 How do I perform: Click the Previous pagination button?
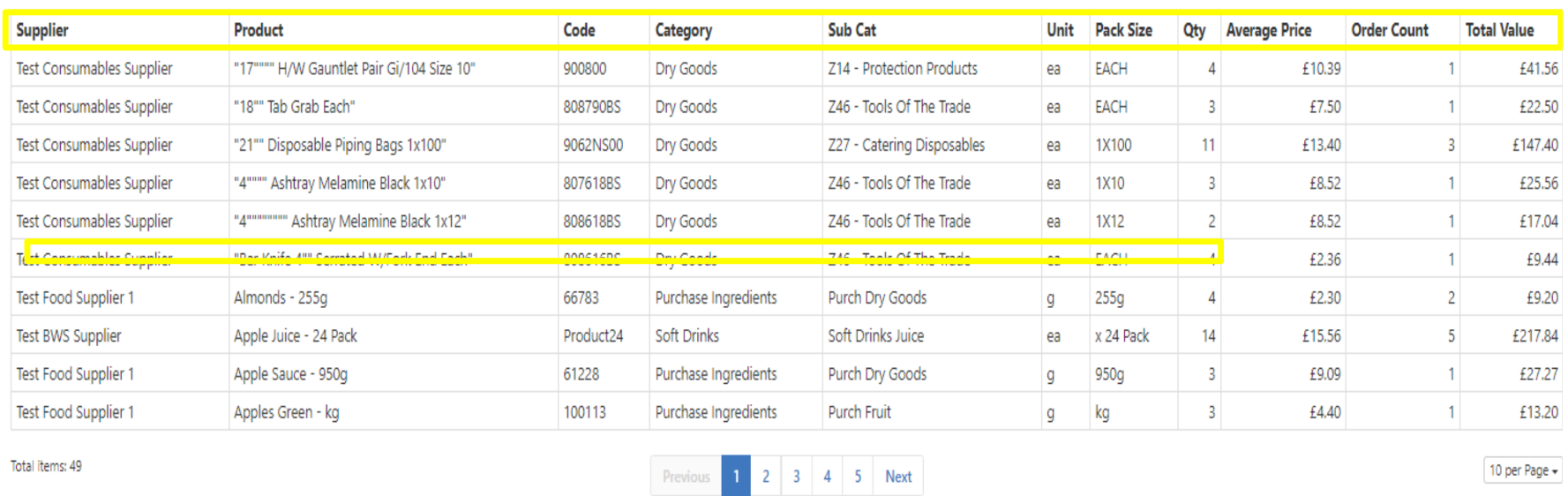click(686, 476)
